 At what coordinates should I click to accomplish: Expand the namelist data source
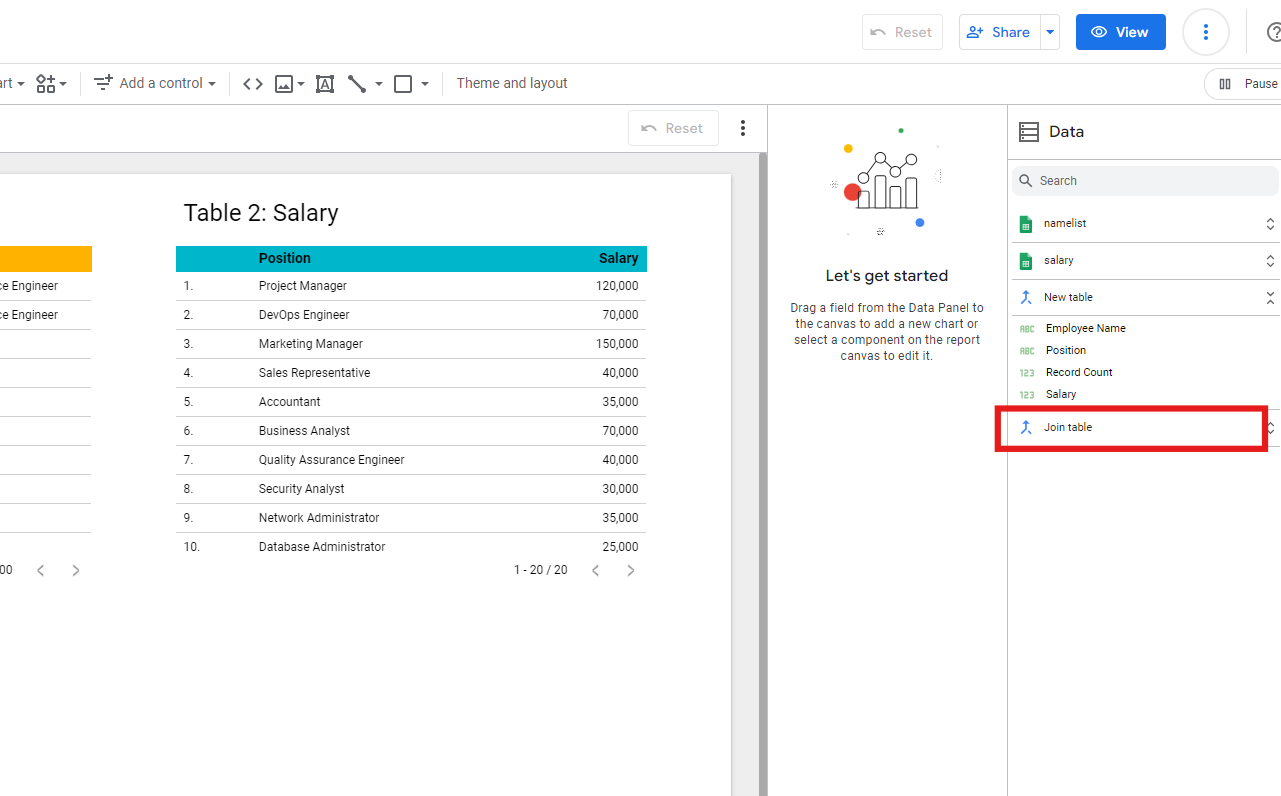(x=1269, y=224)
